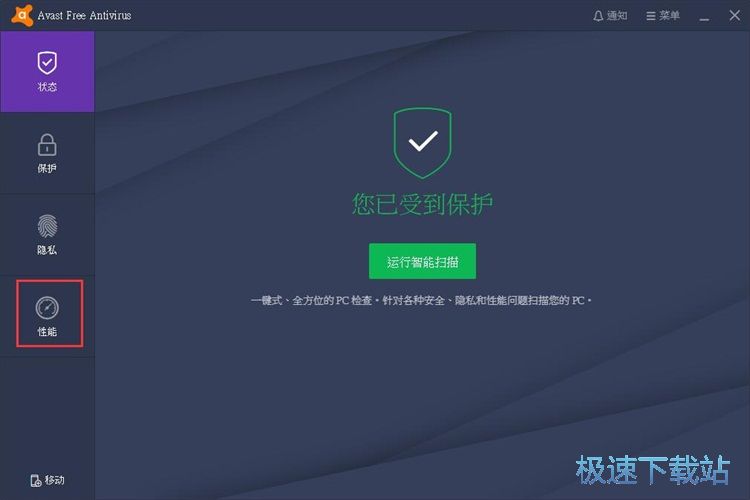750x500 pixels.
Task: Open notifications via the bell icon
Action: click(x=598, y=16)
